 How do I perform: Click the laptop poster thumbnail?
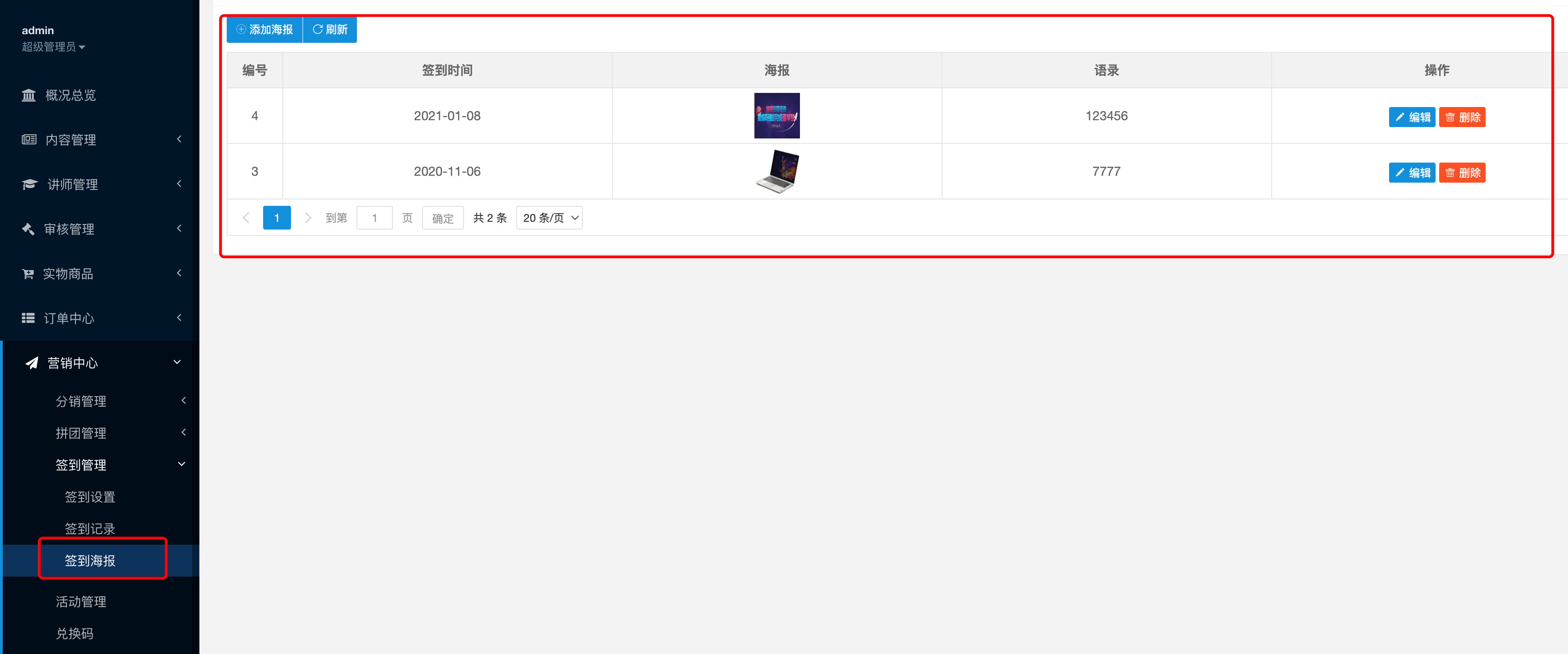(x=777, y=171)
